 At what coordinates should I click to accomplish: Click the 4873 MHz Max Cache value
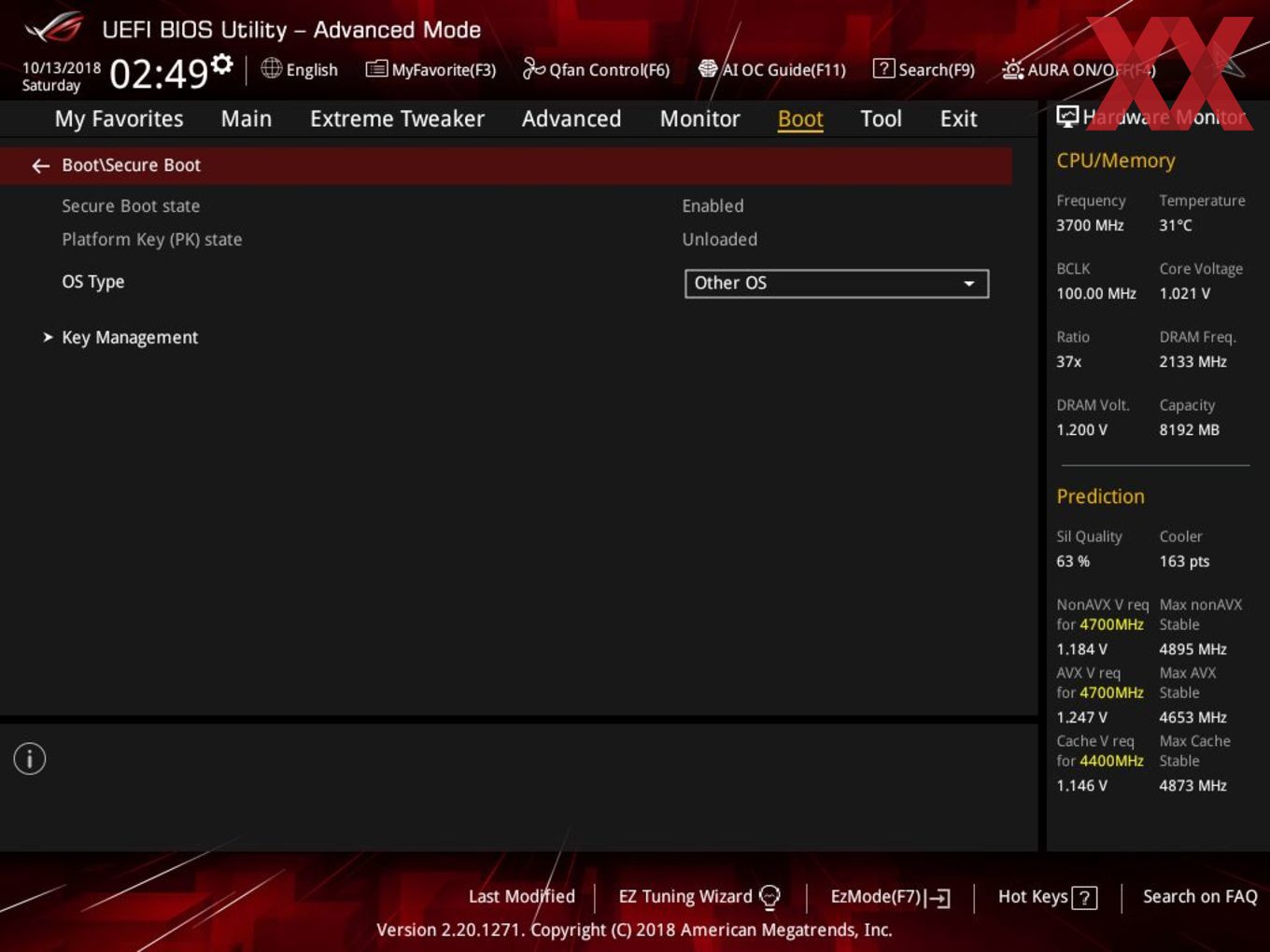[1192, 786]
